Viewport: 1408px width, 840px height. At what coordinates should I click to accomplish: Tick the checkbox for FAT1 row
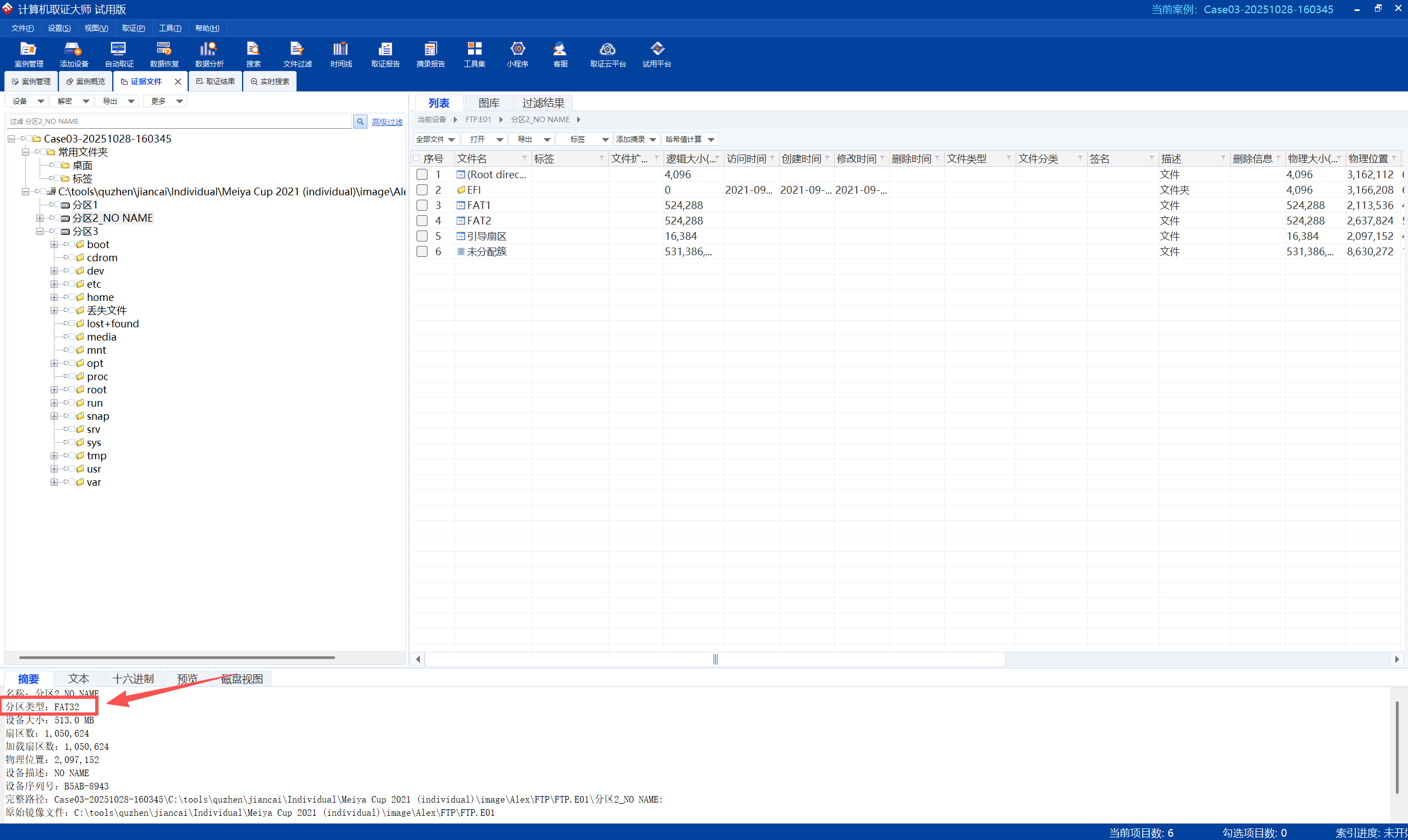pos(422,206)
